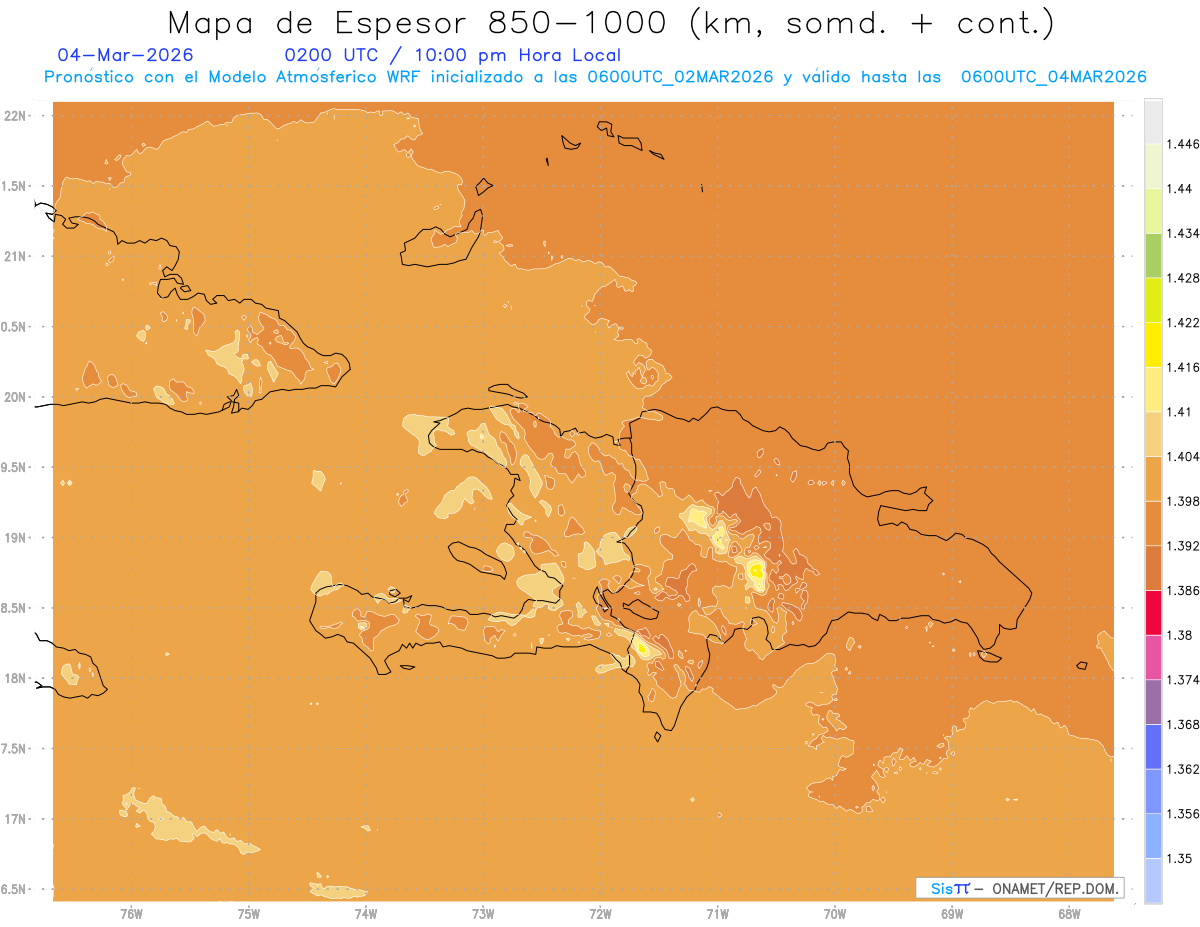This screenshot has width=1200, height=927.
Task: Click the bright yellow swatch between 1.416 and 1.422
Action: [1153, 345]
